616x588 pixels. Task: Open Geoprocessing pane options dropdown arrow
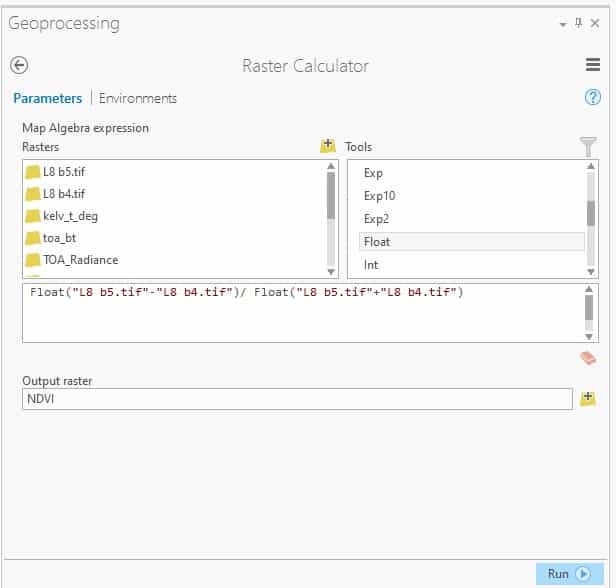563,24
